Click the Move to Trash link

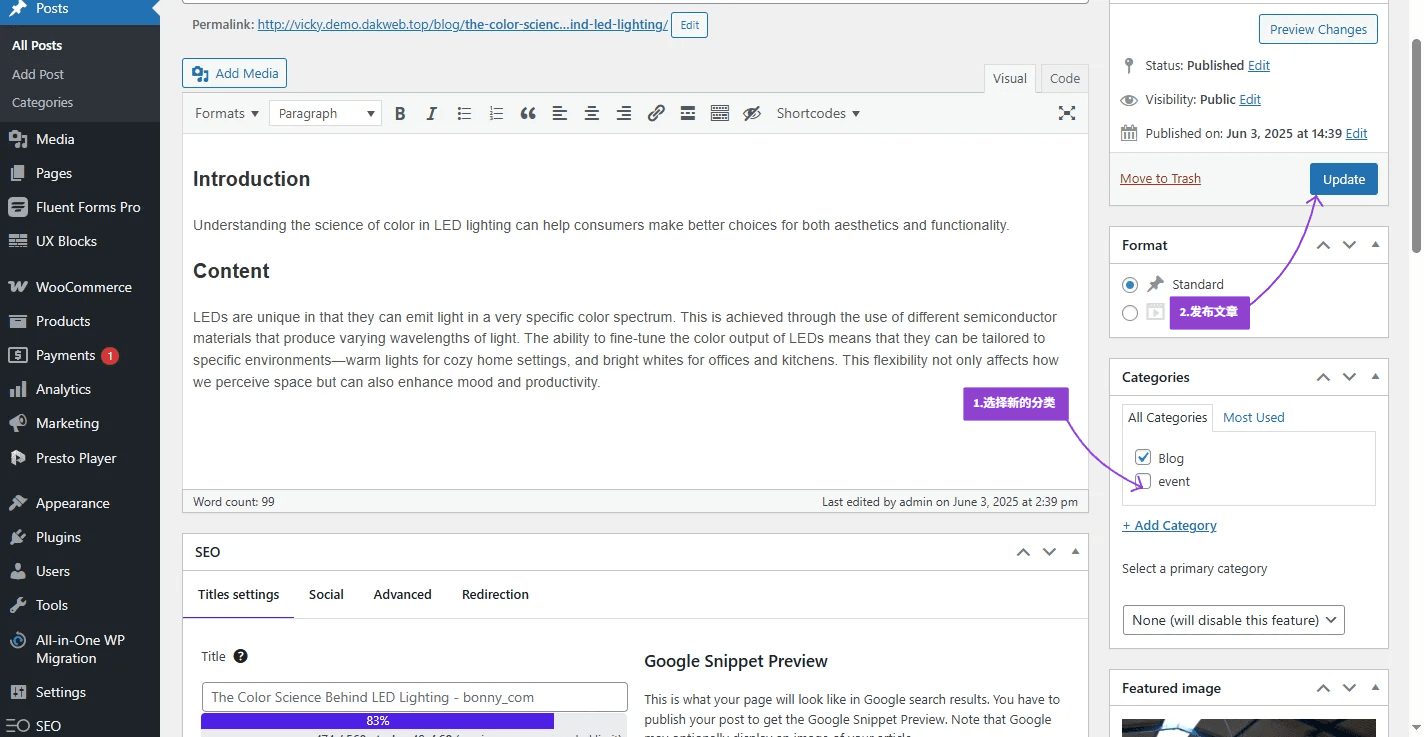(x=1160, y=179)
